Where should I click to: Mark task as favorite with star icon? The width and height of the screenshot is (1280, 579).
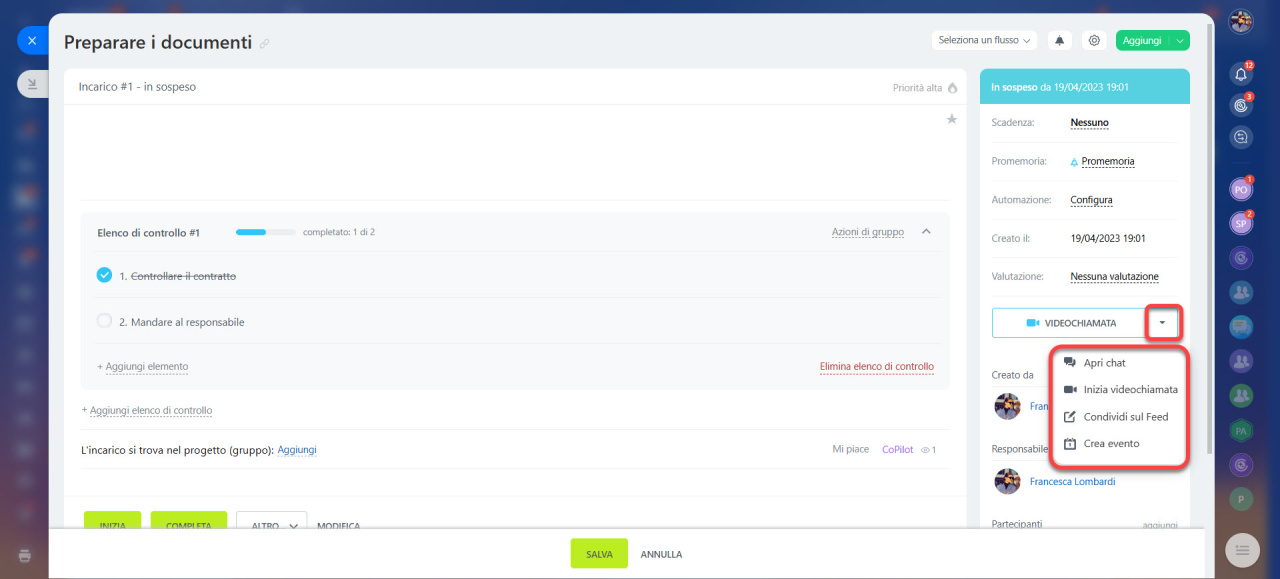point(952,120)
